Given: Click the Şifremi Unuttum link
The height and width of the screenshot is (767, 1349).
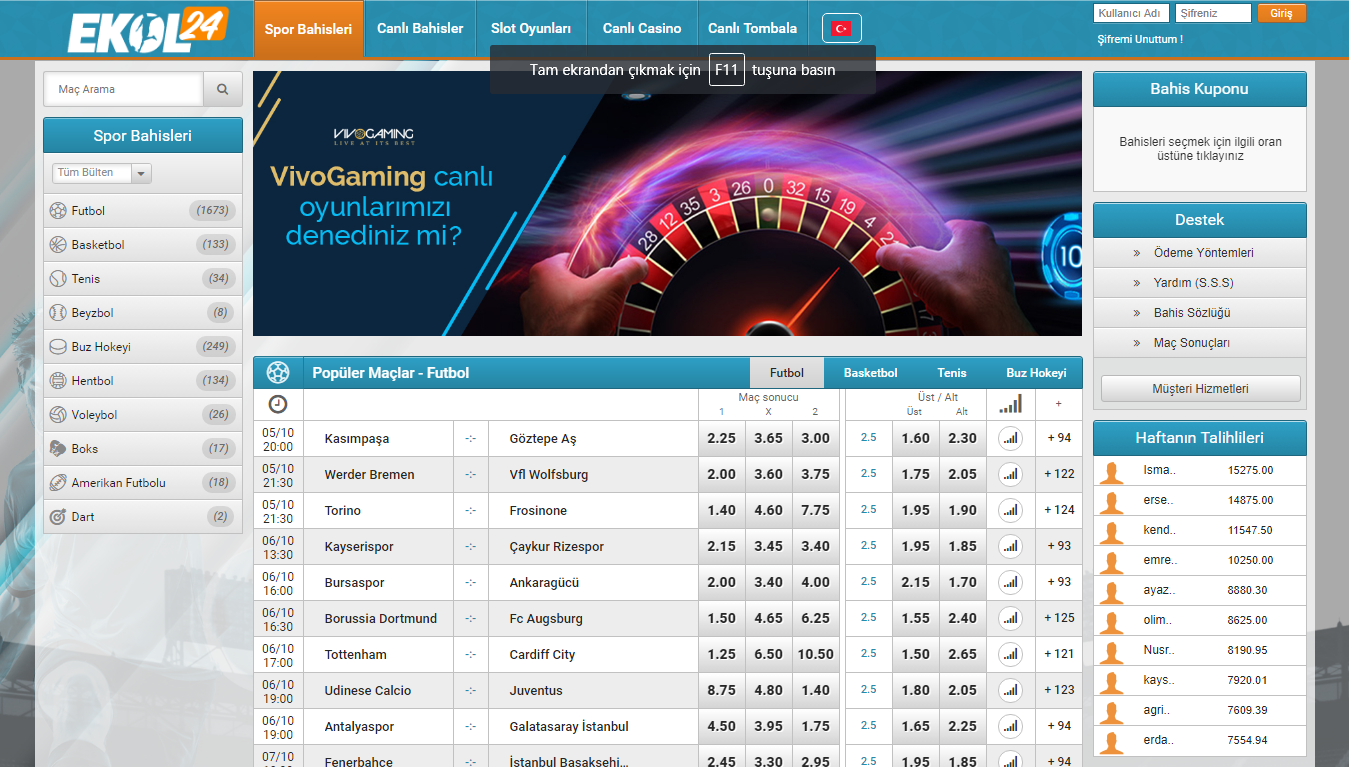Looking at the screenshot, I should point(1139,40).
